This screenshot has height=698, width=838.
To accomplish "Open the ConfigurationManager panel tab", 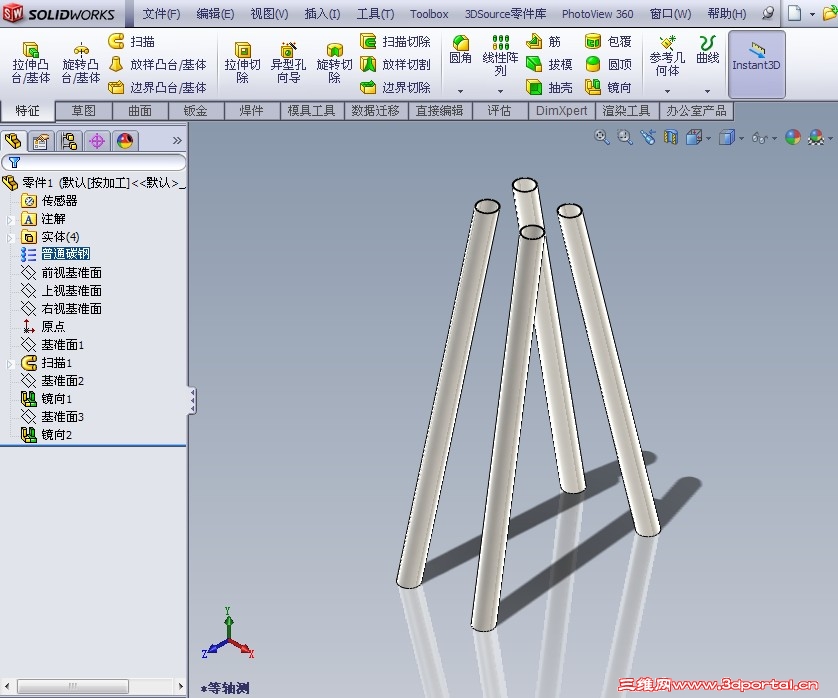I will tap(69, 141).
